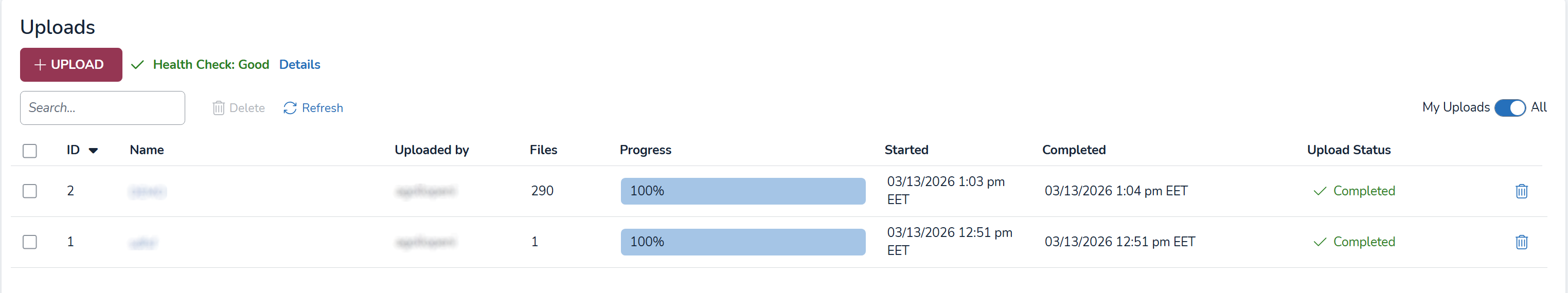Viewport: 1568px width, 293px height.
Task: Sort table by Name column header
Action: click(x=147, y=150)
